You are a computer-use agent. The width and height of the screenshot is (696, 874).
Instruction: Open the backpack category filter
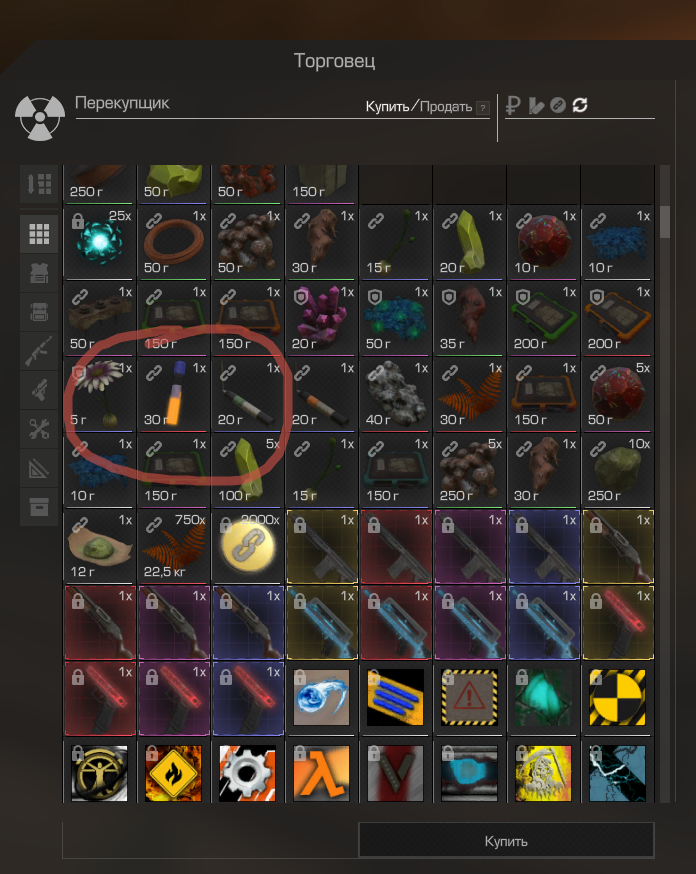coord(39,312)
